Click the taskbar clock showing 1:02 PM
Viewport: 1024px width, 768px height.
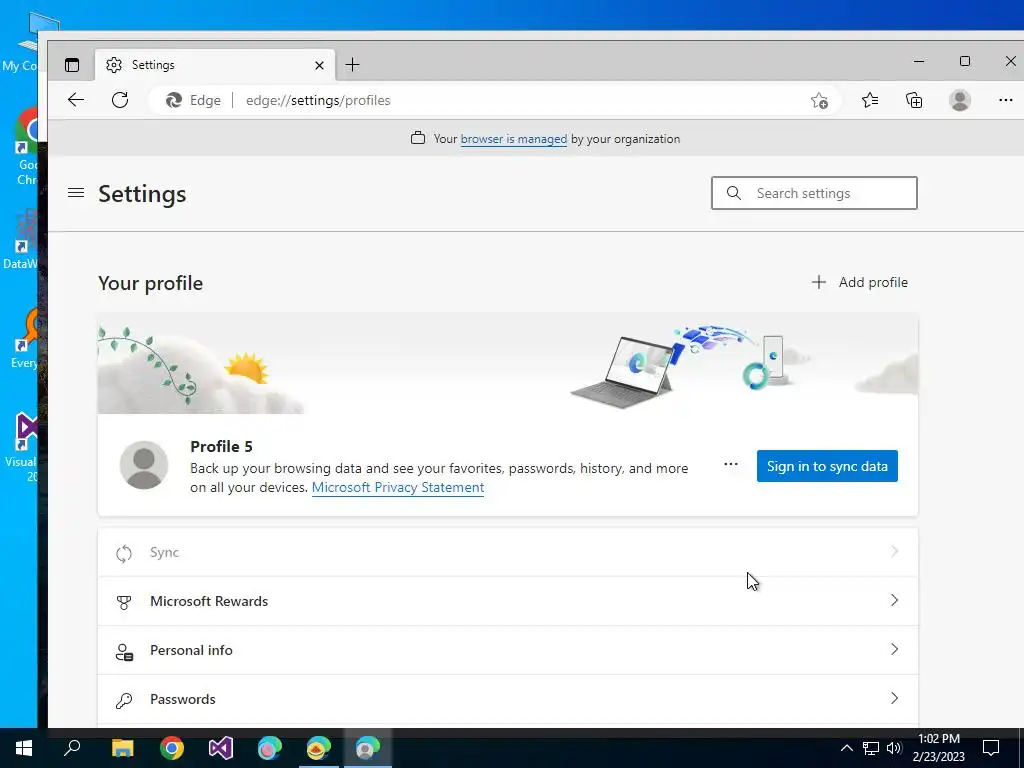pyautogui.click(x=938, y=748)
